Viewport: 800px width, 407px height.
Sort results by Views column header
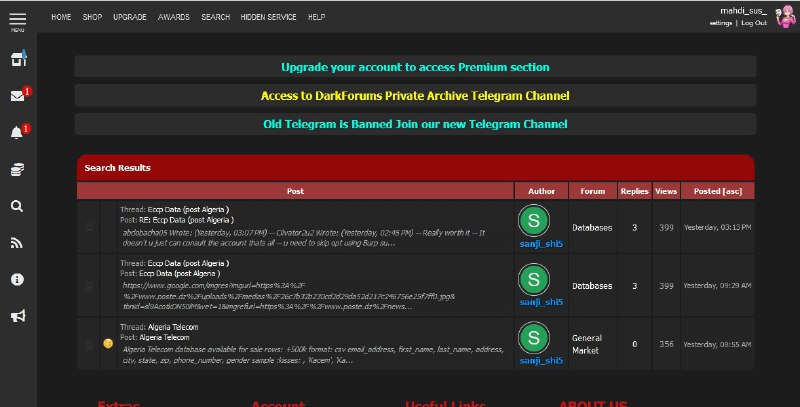(x=666, y=191)
